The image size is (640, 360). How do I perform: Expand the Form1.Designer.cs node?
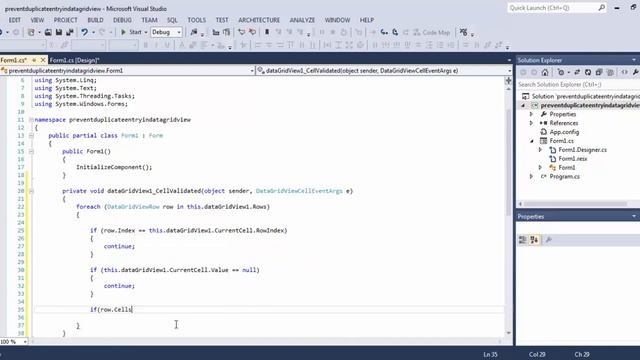(540, 150)
